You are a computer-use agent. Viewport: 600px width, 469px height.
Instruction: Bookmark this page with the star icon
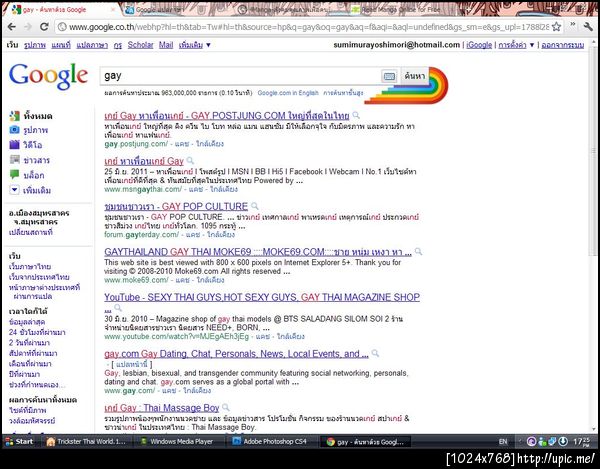point(556,27)
